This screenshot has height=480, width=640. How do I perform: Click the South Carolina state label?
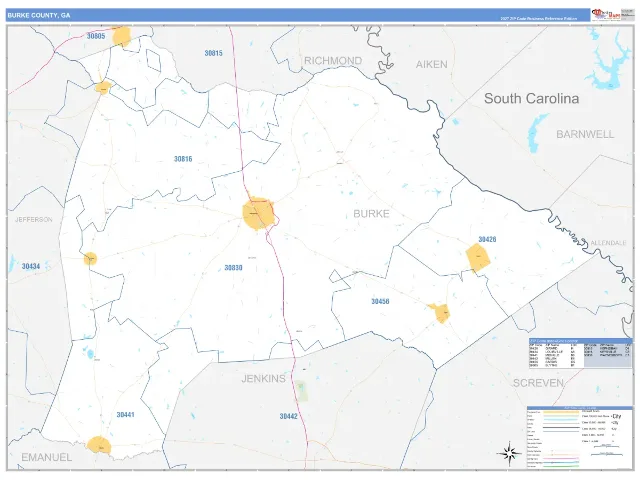(531, 98)
